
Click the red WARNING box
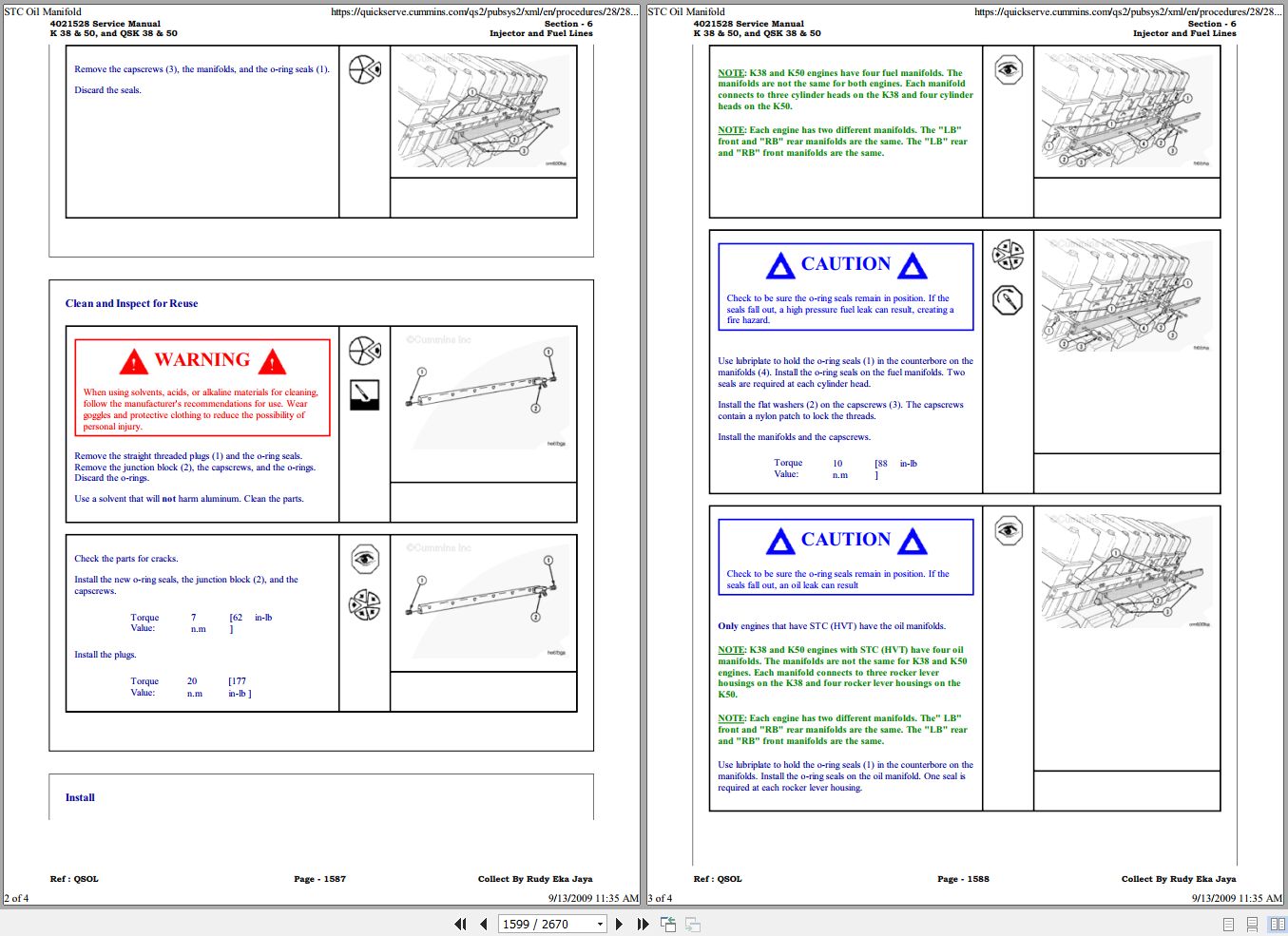point(202,388)
